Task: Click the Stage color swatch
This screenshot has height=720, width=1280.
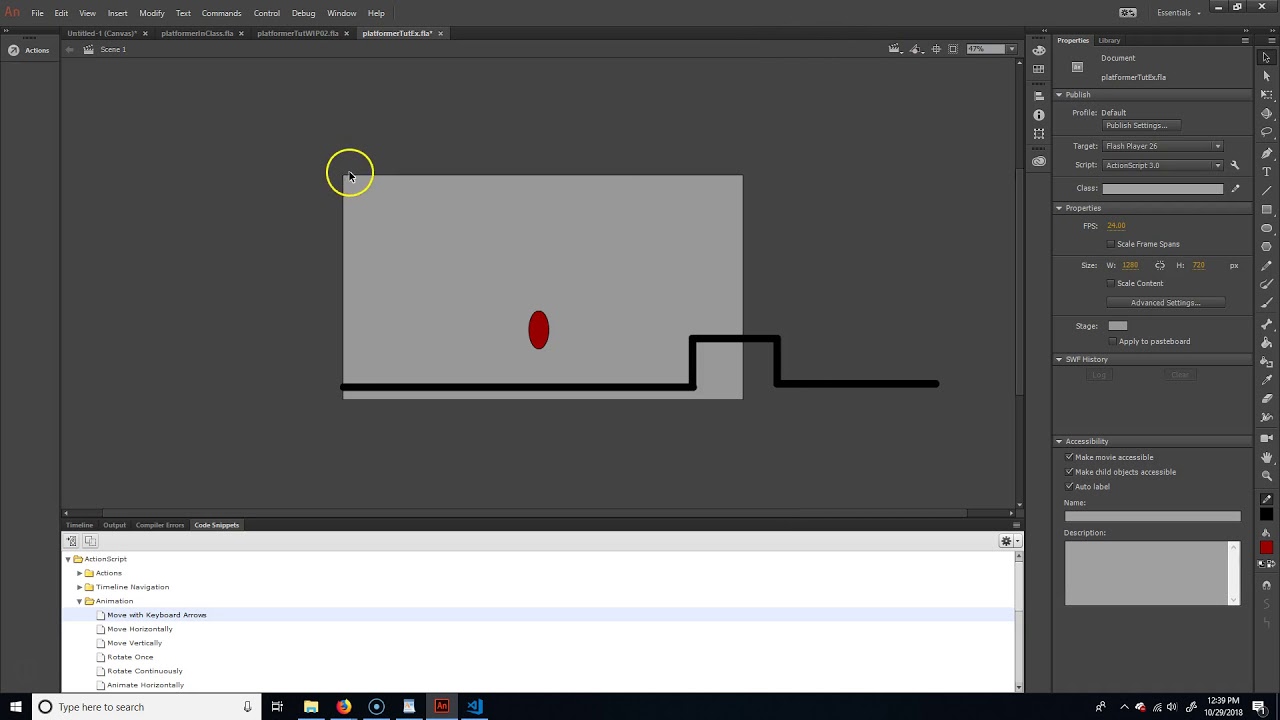Action: 1117,326
